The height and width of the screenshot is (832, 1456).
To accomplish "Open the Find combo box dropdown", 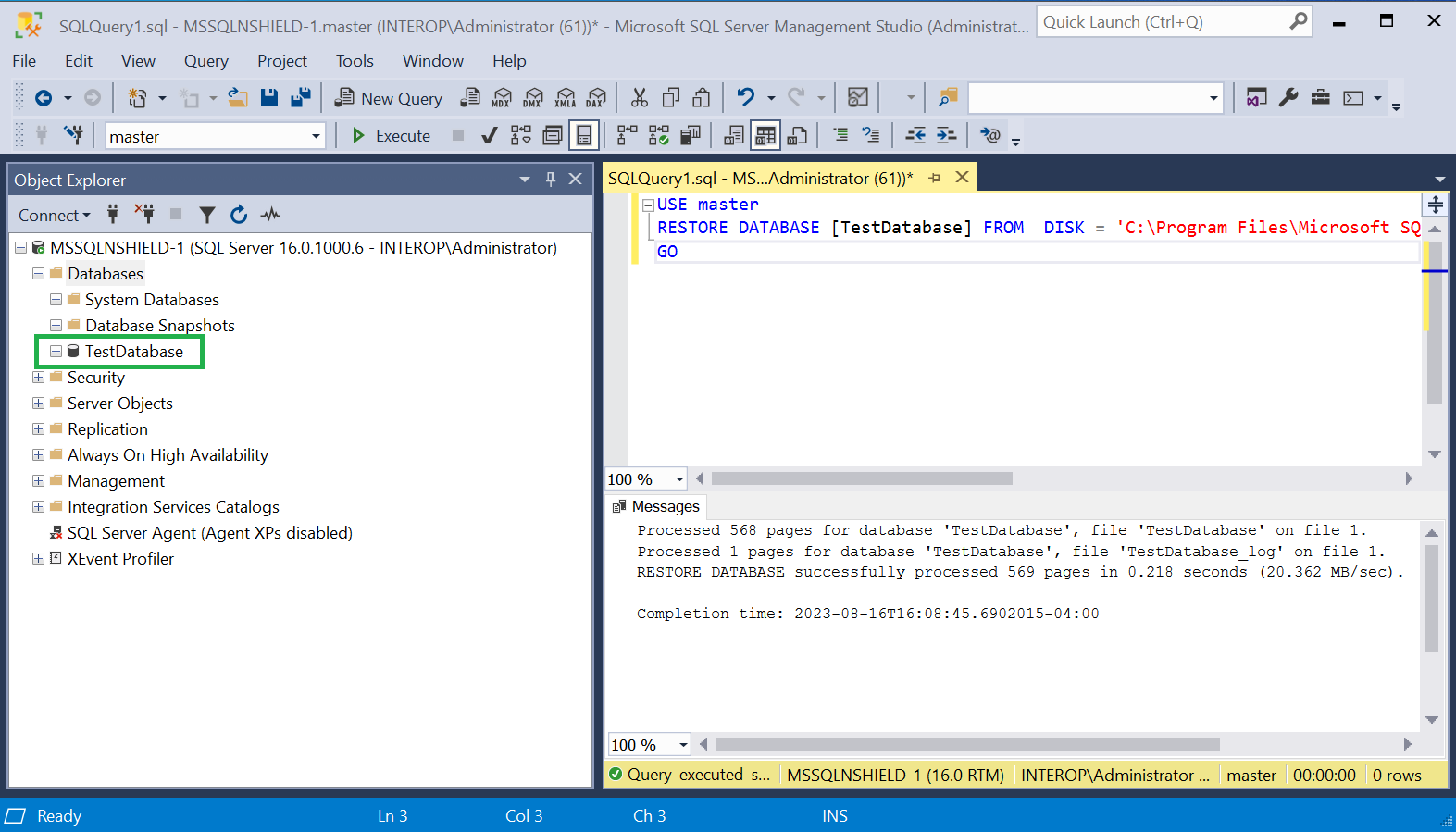I will pos(1213,98).
